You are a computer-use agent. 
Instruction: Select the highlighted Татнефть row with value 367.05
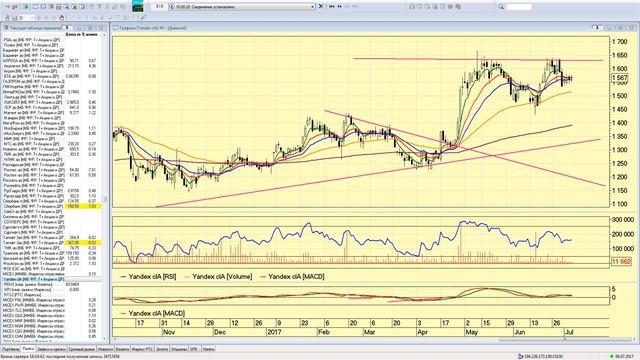tap(52, 243)
